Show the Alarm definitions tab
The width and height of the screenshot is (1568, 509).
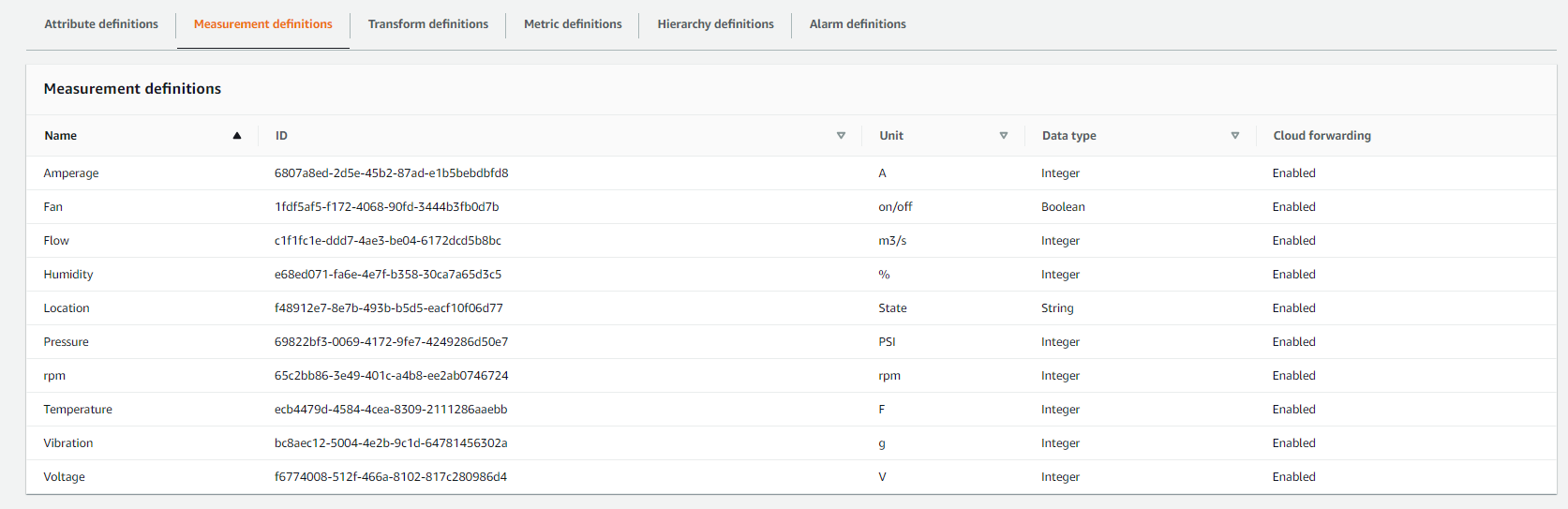click(x=858, y=24)
